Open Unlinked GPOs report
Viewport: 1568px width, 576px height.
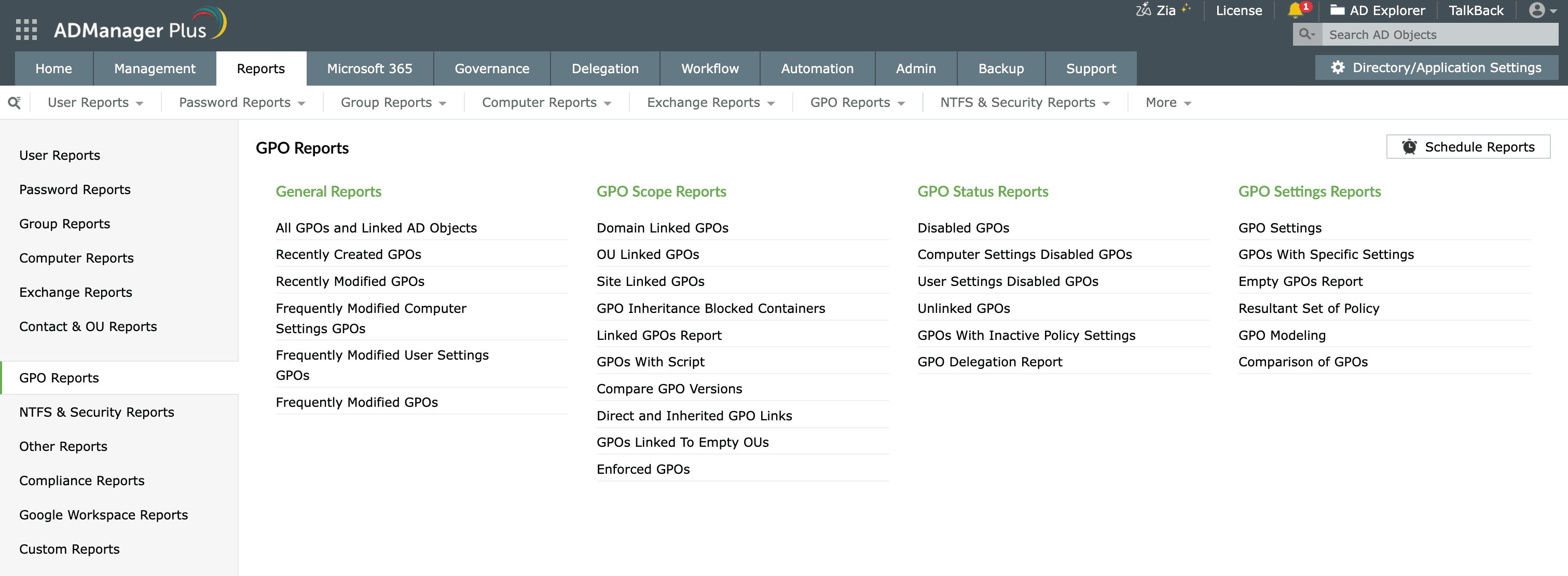pyautogui.click(x=964, y=308)
